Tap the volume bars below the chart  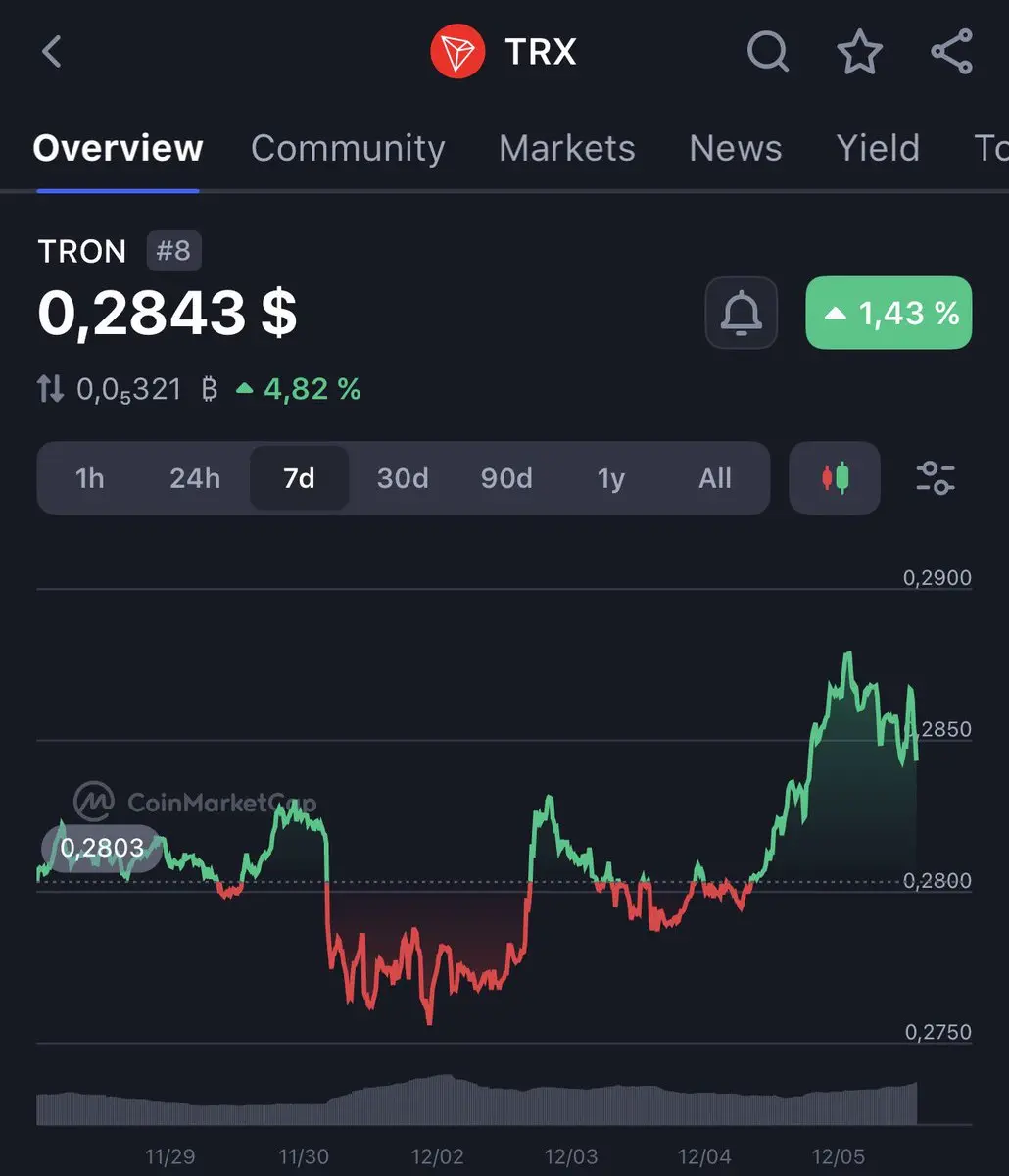click(x=477, y=1100)
